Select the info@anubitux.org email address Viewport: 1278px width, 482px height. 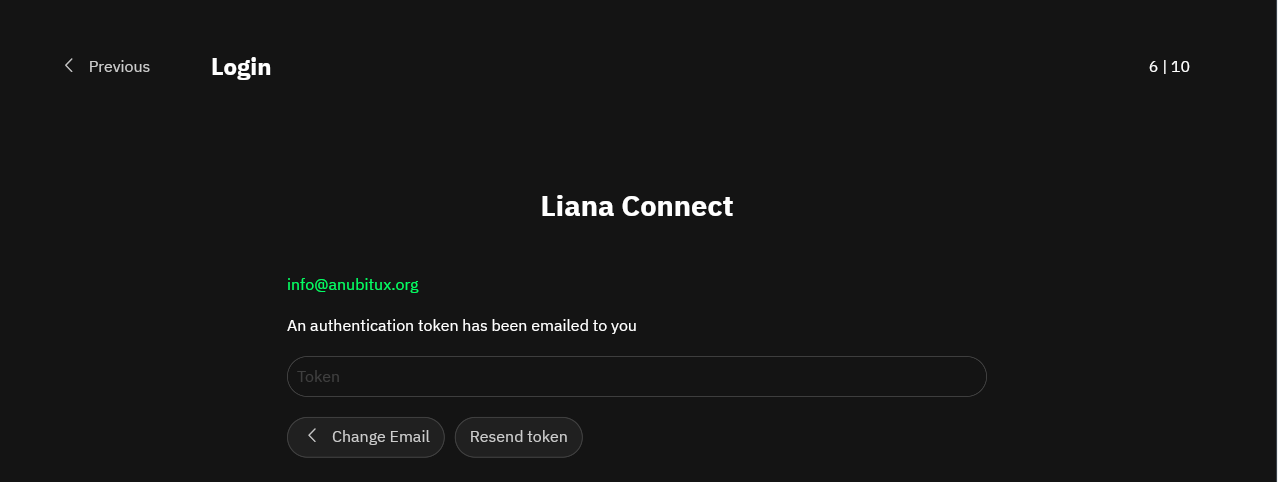[352, 285]
